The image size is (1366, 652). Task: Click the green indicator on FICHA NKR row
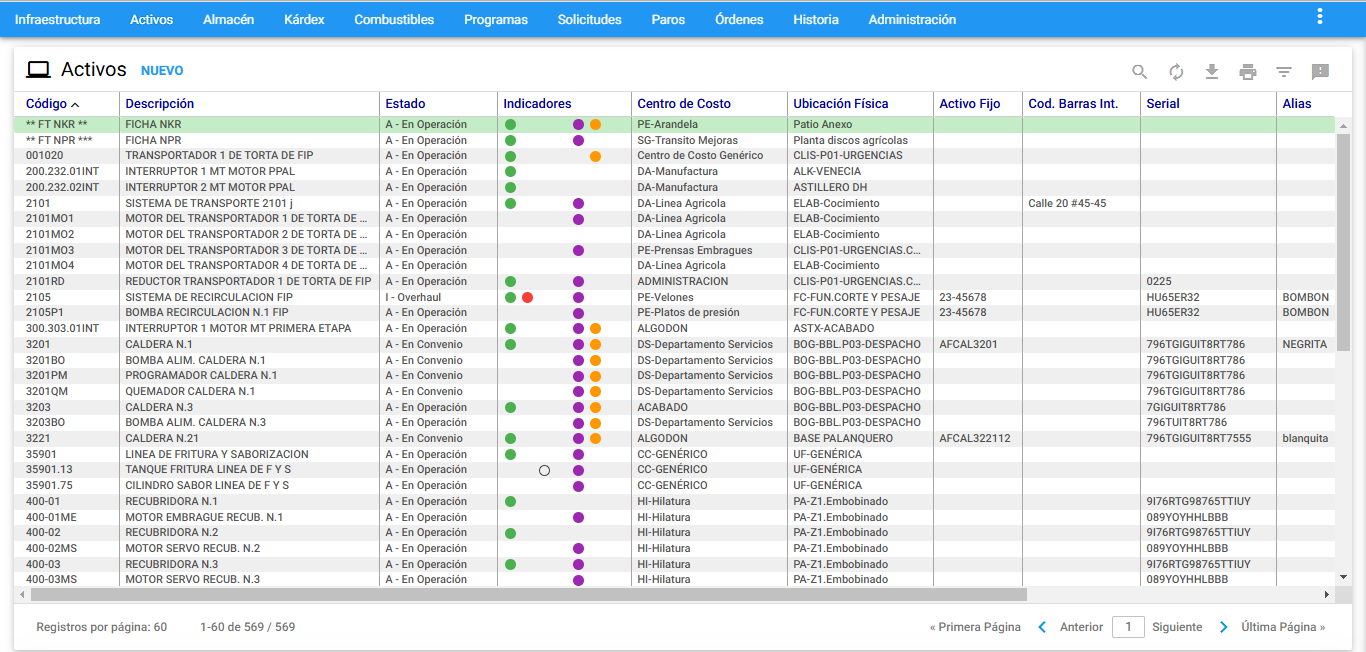coord(510,125)
